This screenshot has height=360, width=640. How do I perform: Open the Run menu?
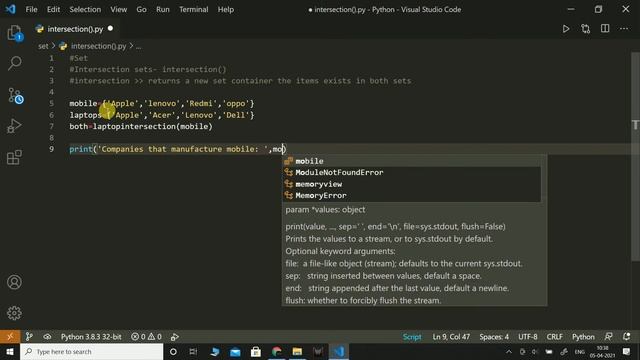[x=162, y=9]
